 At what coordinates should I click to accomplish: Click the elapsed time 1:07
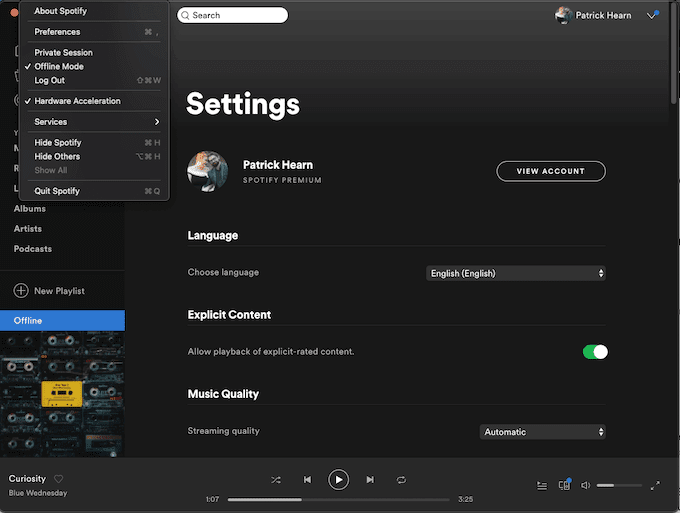coord(212,500)
